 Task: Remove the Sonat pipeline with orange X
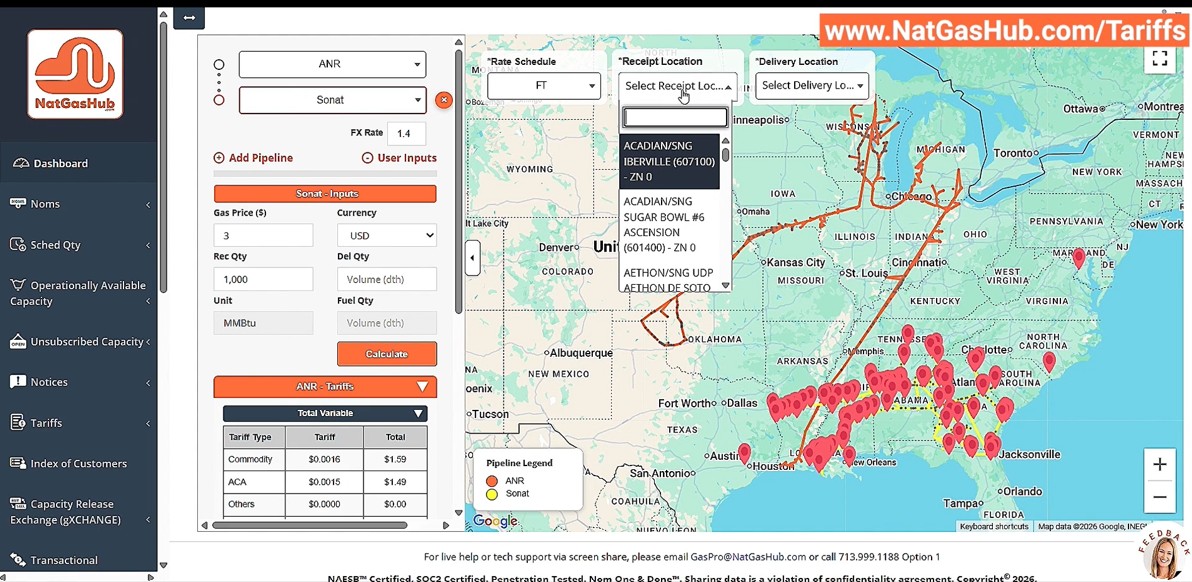(444, 100)
